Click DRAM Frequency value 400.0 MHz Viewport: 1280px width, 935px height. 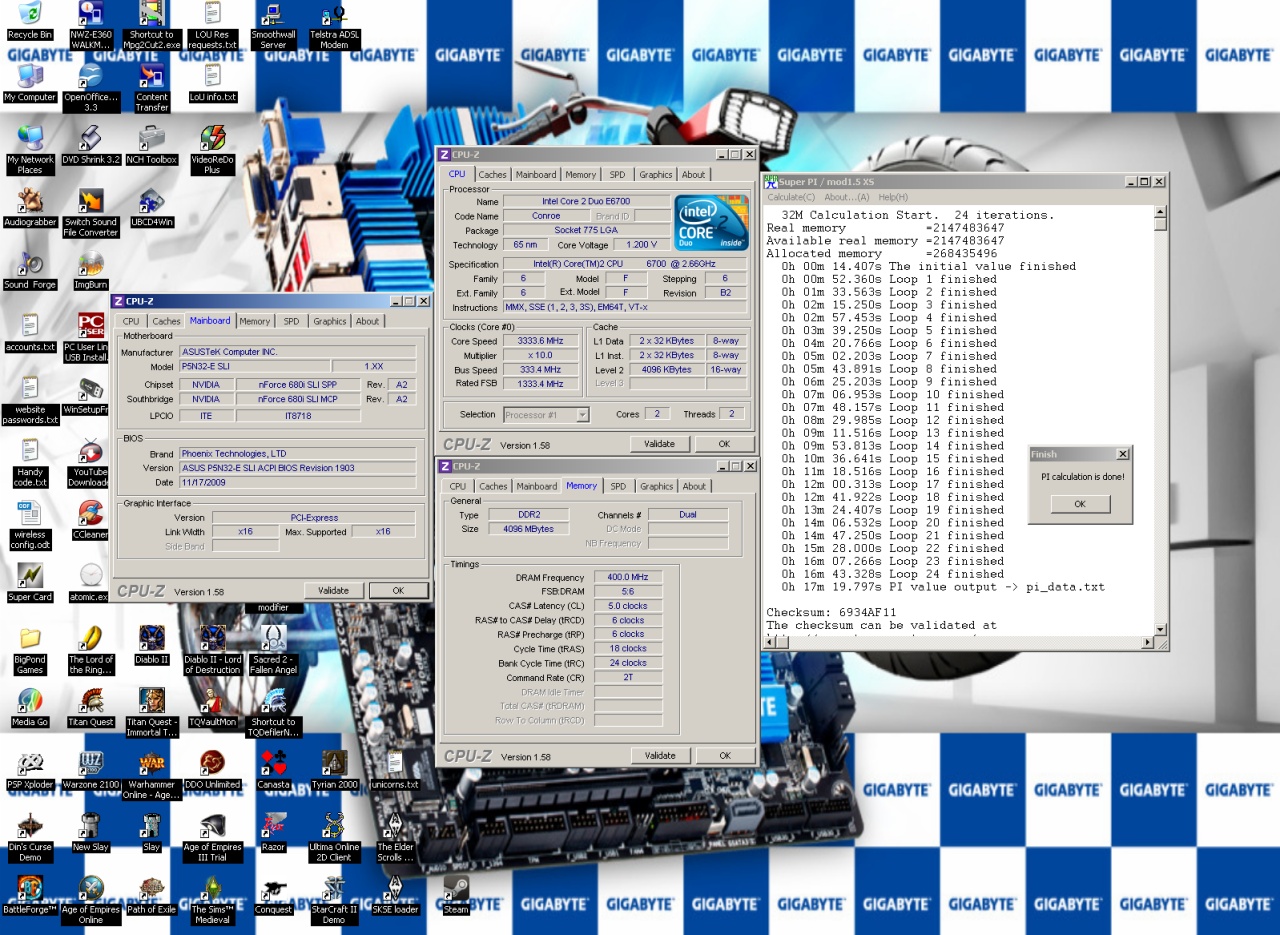pos(628,577)
